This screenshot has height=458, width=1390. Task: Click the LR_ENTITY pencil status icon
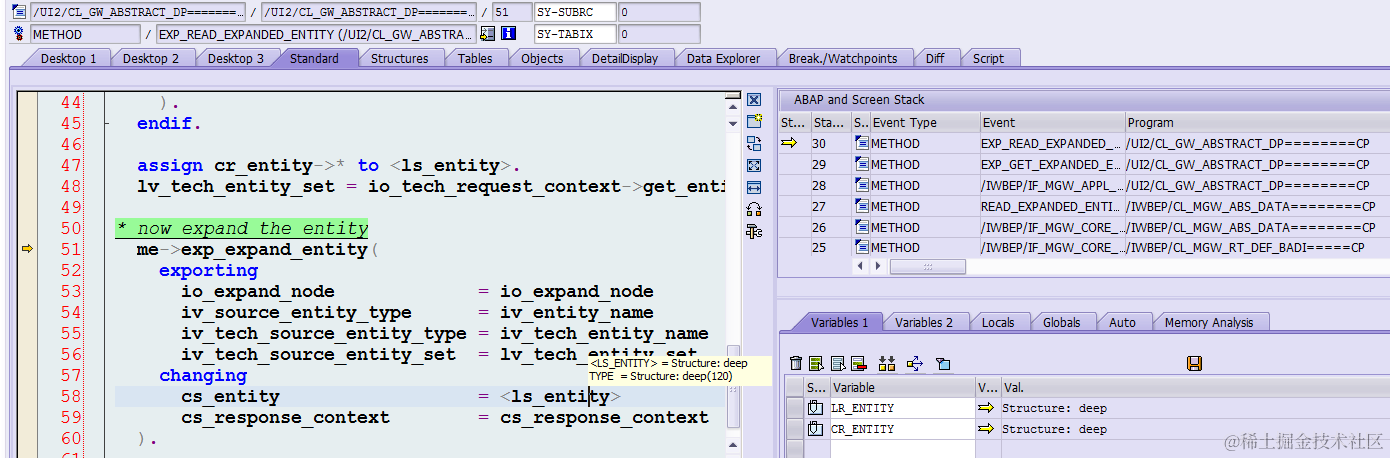814,408
